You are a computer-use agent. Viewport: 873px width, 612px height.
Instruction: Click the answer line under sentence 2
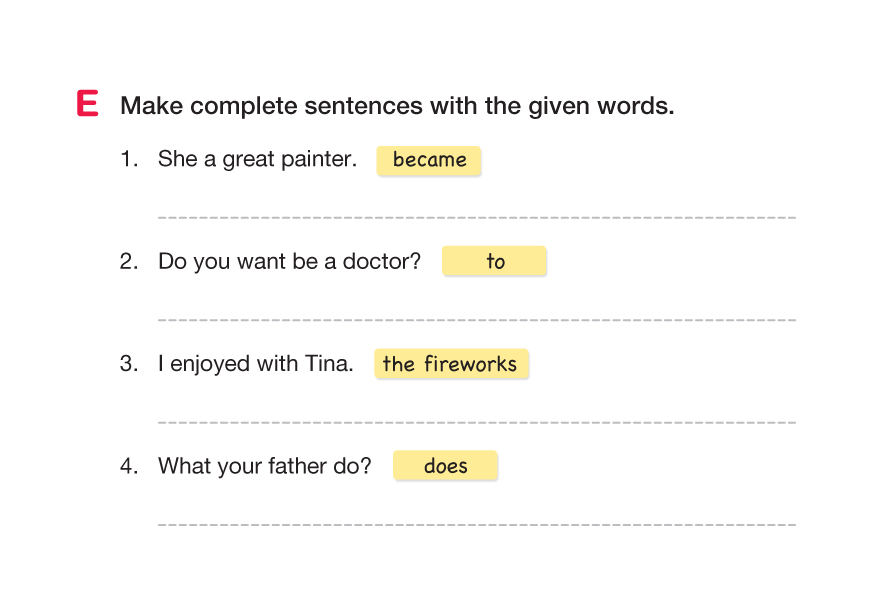(x=477, y=319)
